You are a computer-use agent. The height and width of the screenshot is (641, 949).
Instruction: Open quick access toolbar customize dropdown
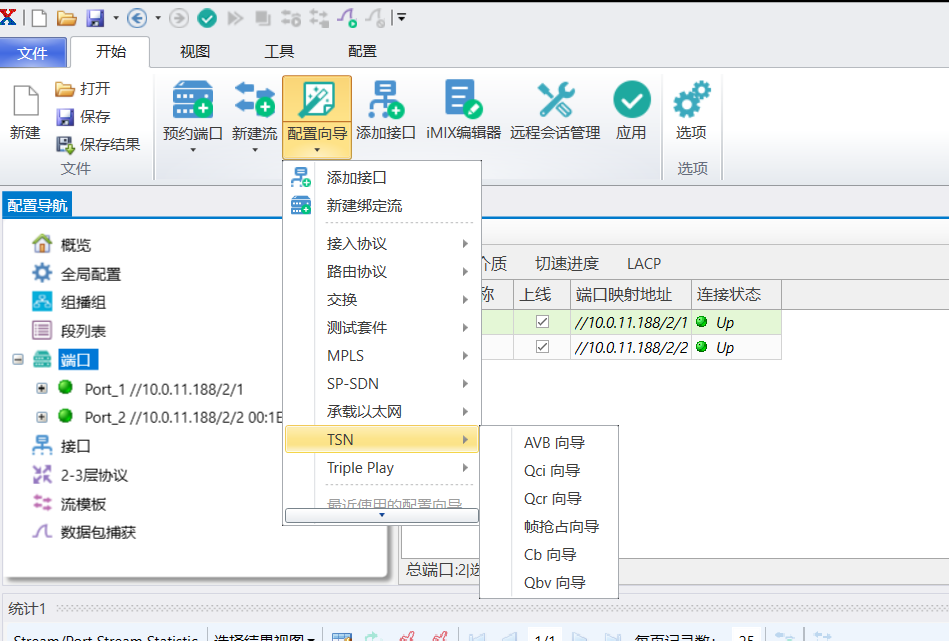click(401, 18)
